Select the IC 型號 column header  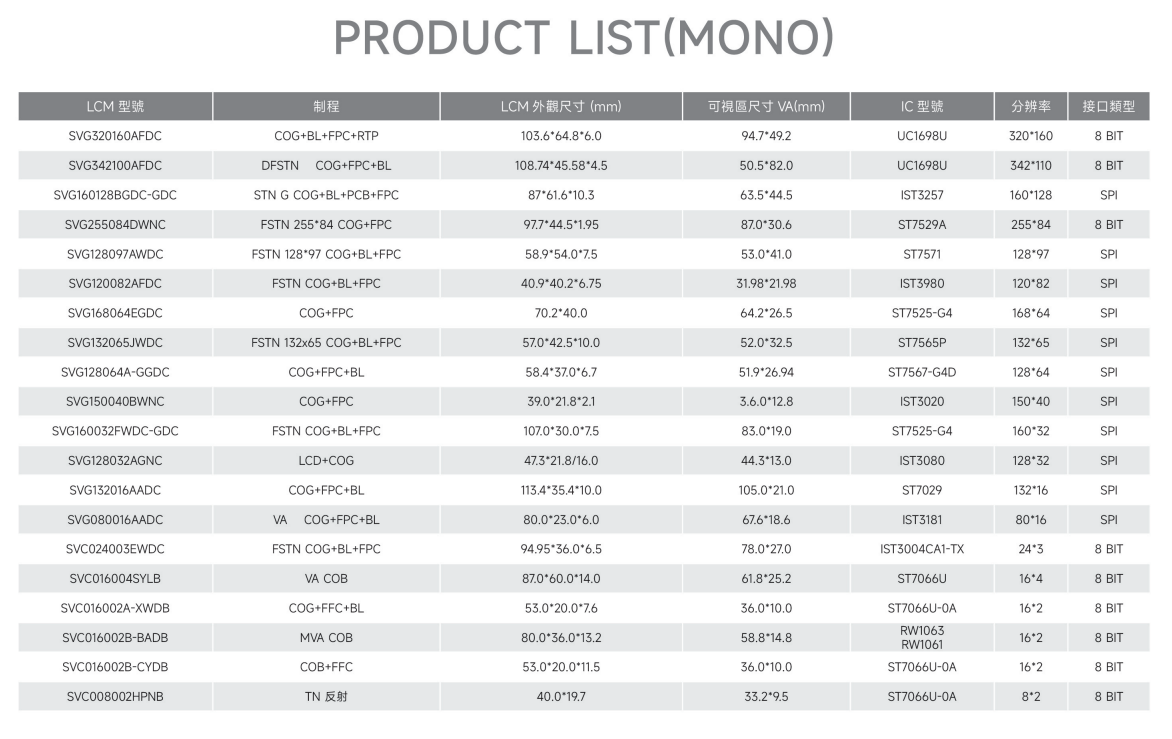coord(922,106)
